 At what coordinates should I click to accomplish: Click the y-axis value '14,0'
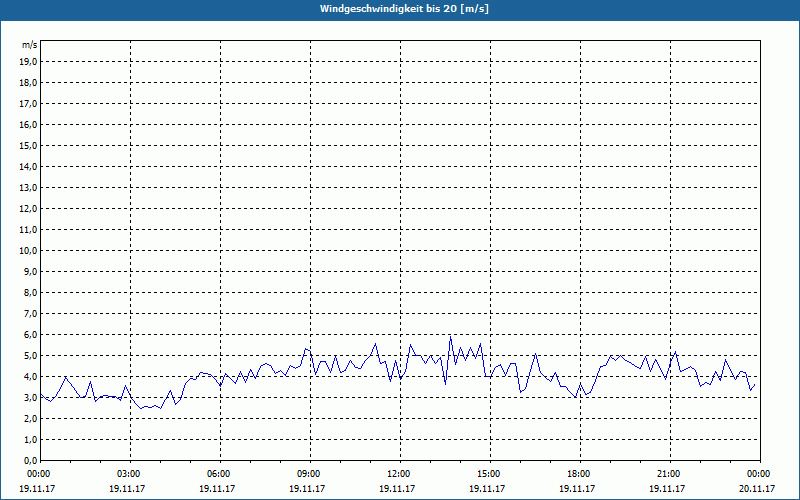point(28,166)
